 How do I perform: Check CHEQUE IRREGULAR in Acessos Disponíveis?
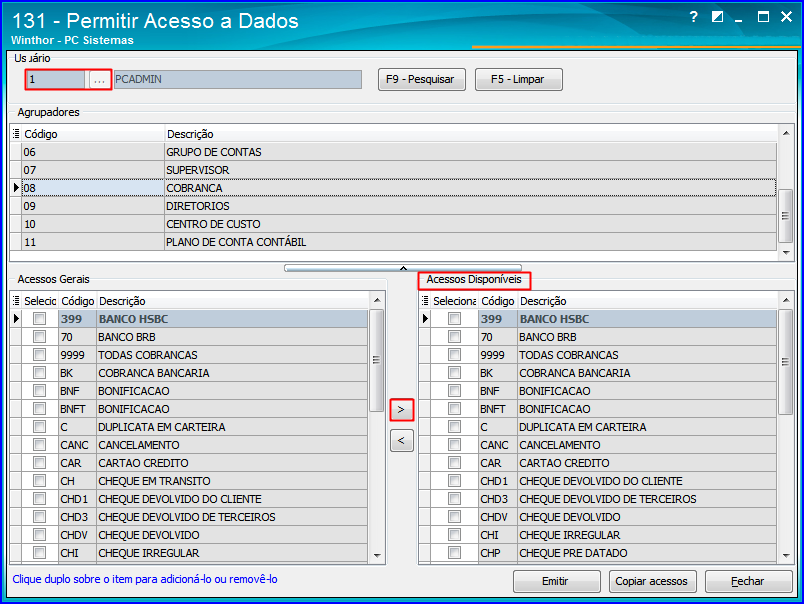click(454, 535)
